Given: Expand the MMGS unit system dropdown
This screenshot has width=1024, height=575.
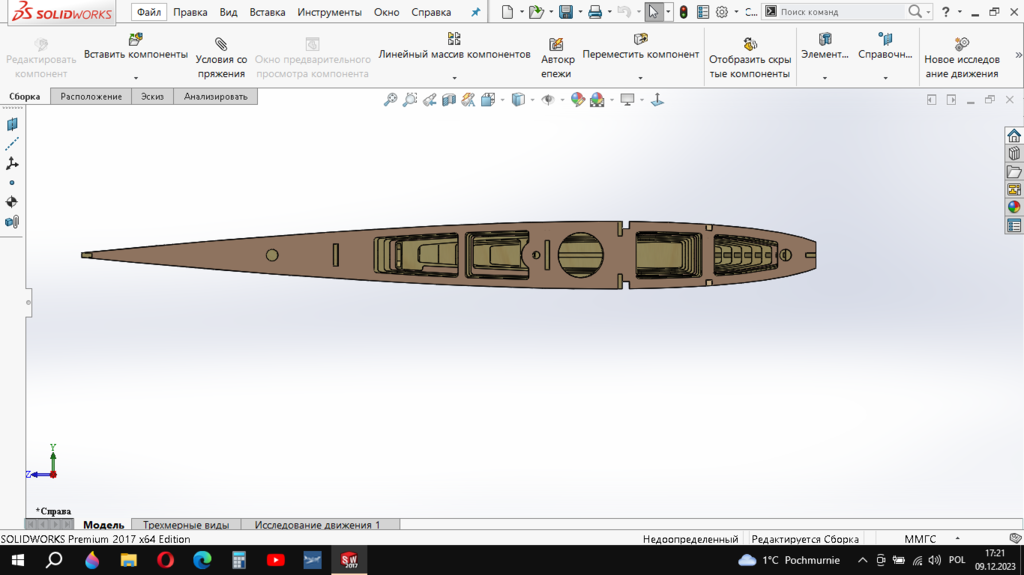Looking at the screenshot, I should point(957,539).
